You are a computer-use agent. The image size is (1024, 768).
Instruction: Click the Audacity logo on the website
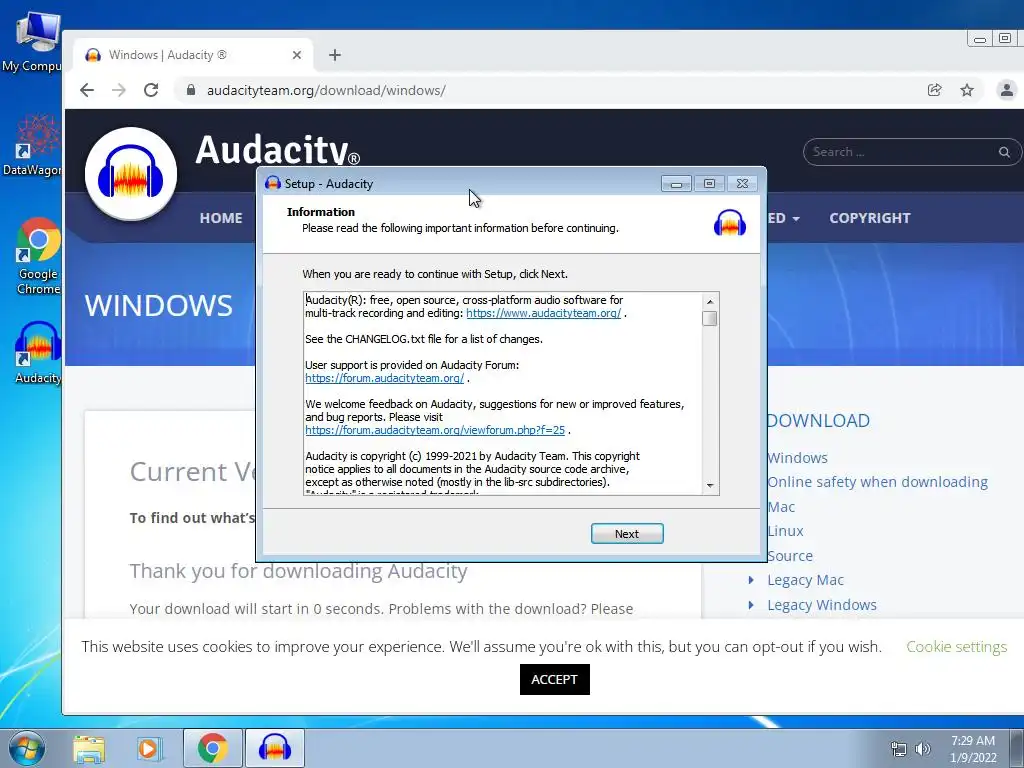tap(131, 174)
